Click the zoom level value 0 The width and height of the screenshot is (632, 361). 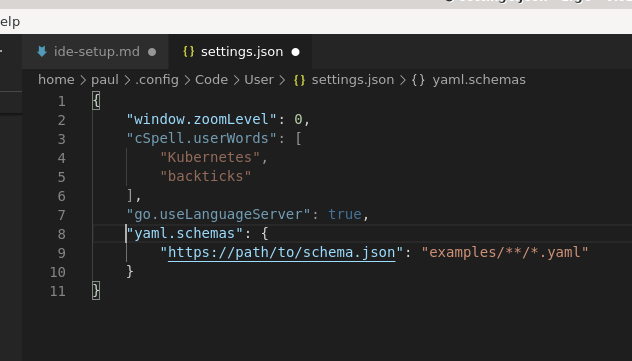click(x=298, y=119)
